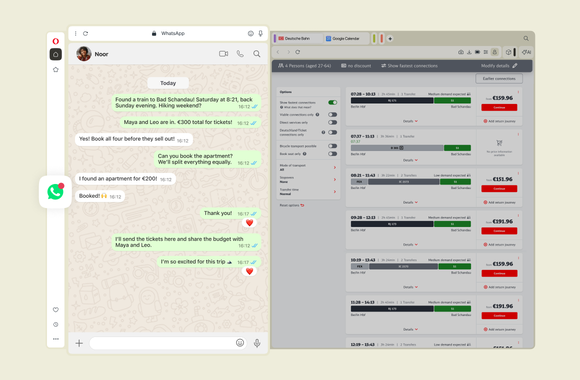Go back in the browser
The height and width of the screenshot is (380, 580).
click(279, 52)
